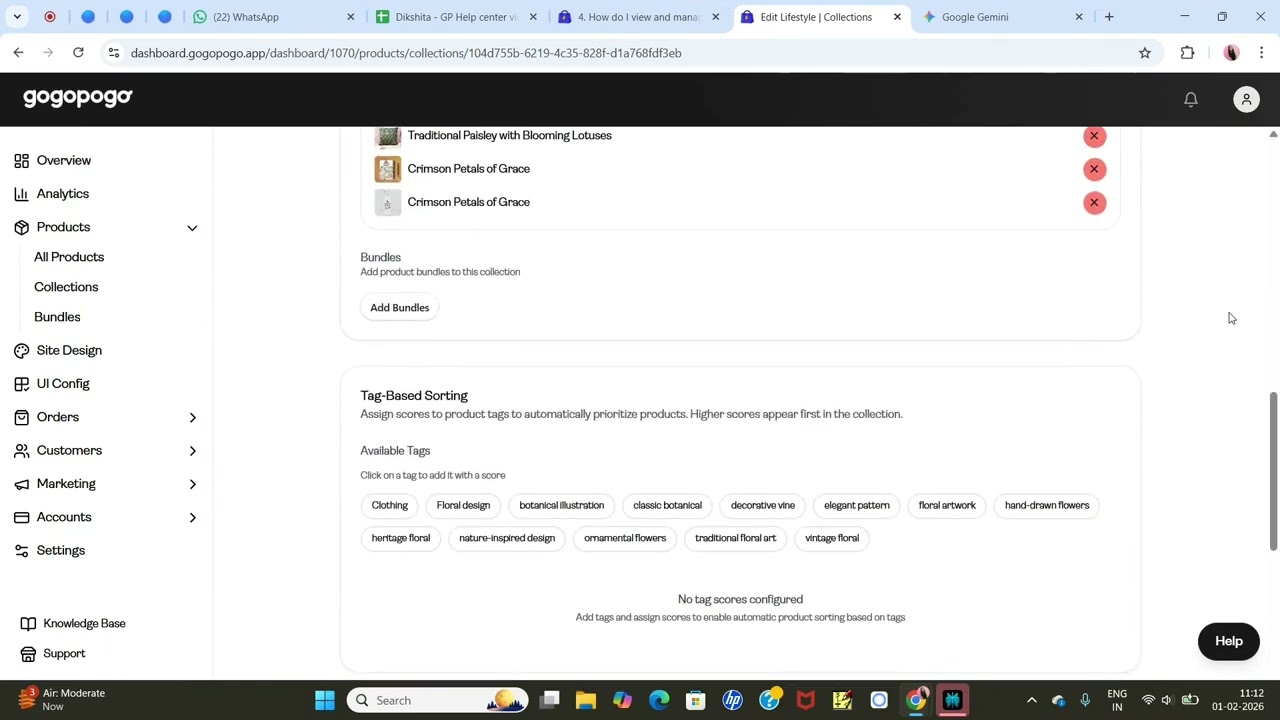This screenshot has width=1280, height=720.
Task: Click the page vertical scrollbar thumb
Action: tap(1273, 470)
